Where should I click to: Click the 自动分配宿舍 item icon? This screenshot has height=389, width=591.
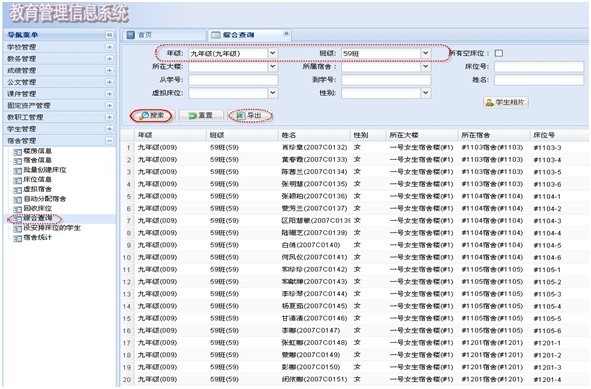pyautogui.click(x=17, y=199)
